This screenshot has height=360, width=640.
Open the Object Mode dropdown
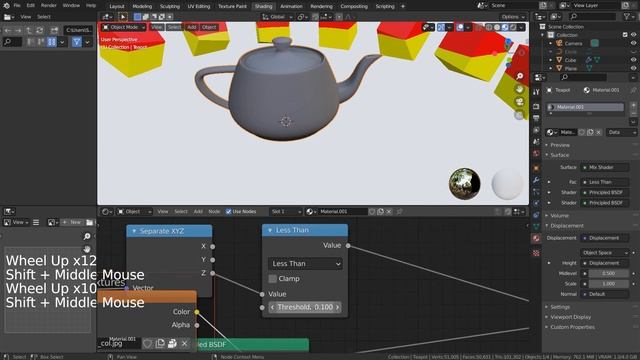tap(124, 27)
